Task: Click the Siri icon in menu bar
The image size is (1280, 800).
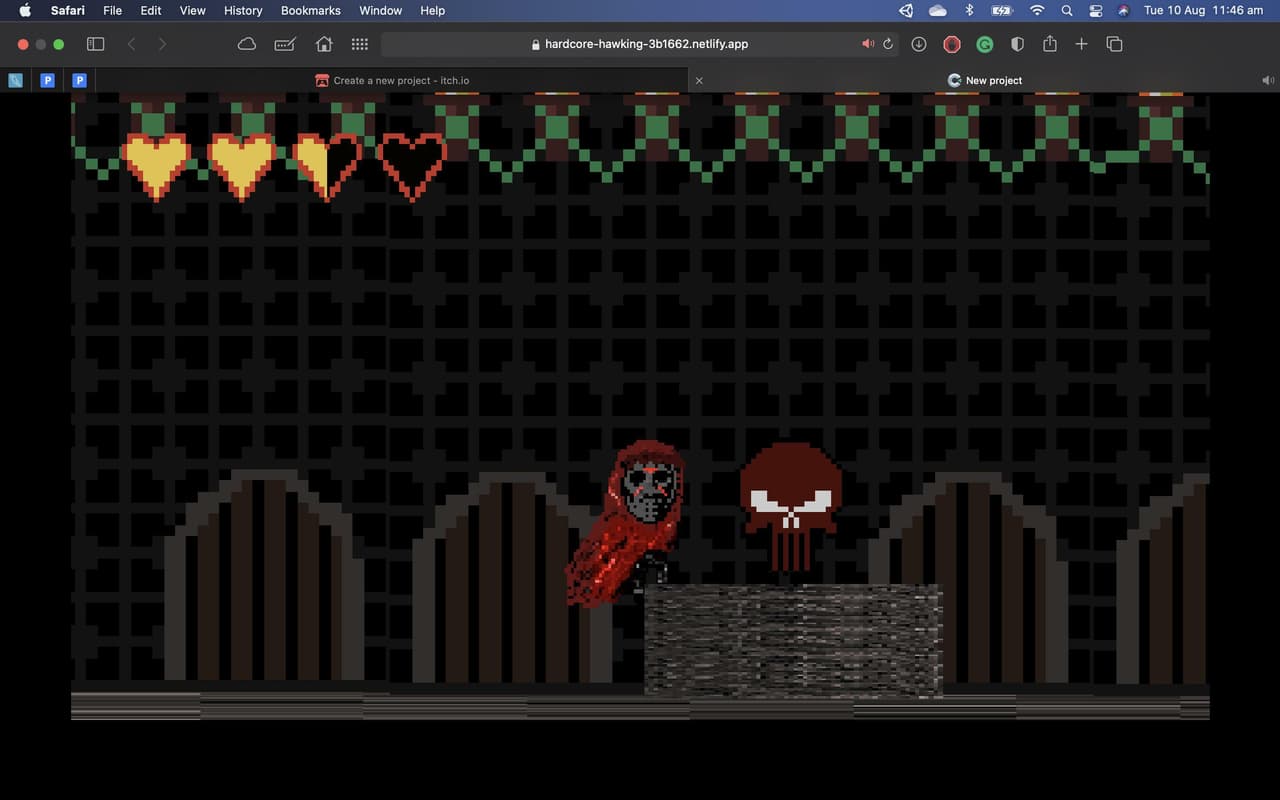Action: [1123, 10]
